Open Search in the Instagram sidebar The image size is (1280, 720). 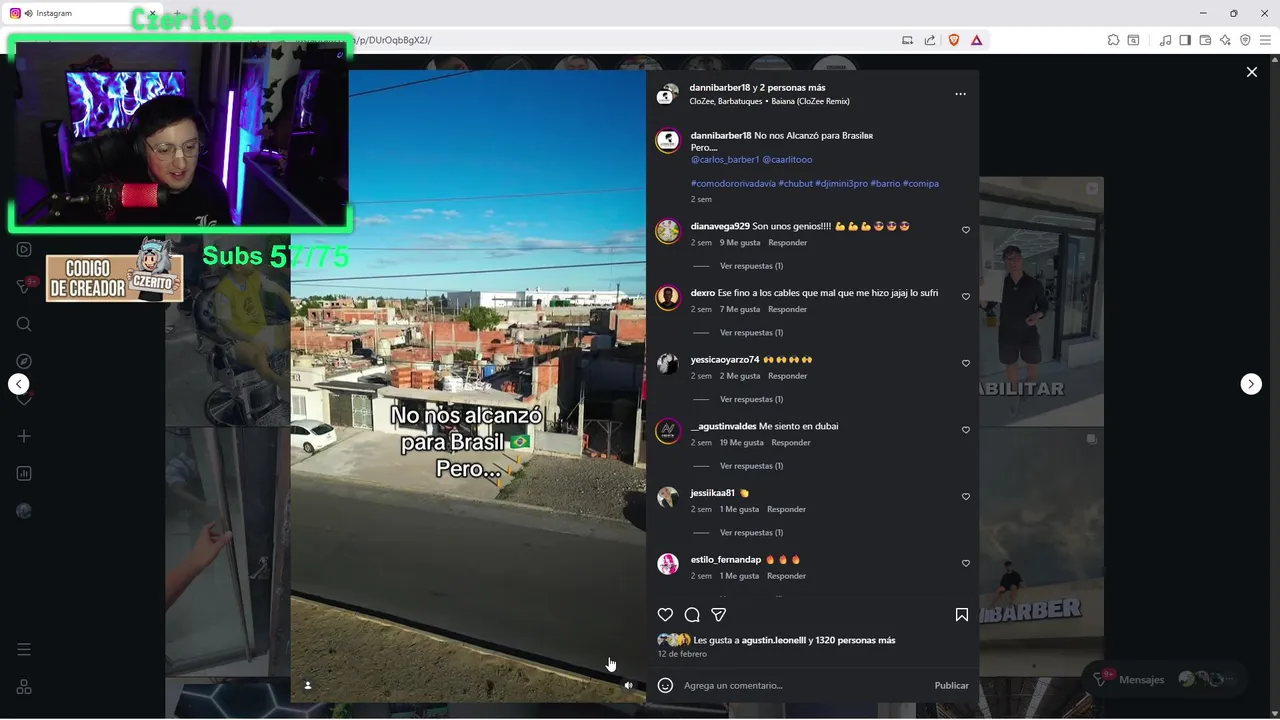(x=24, y=324)
